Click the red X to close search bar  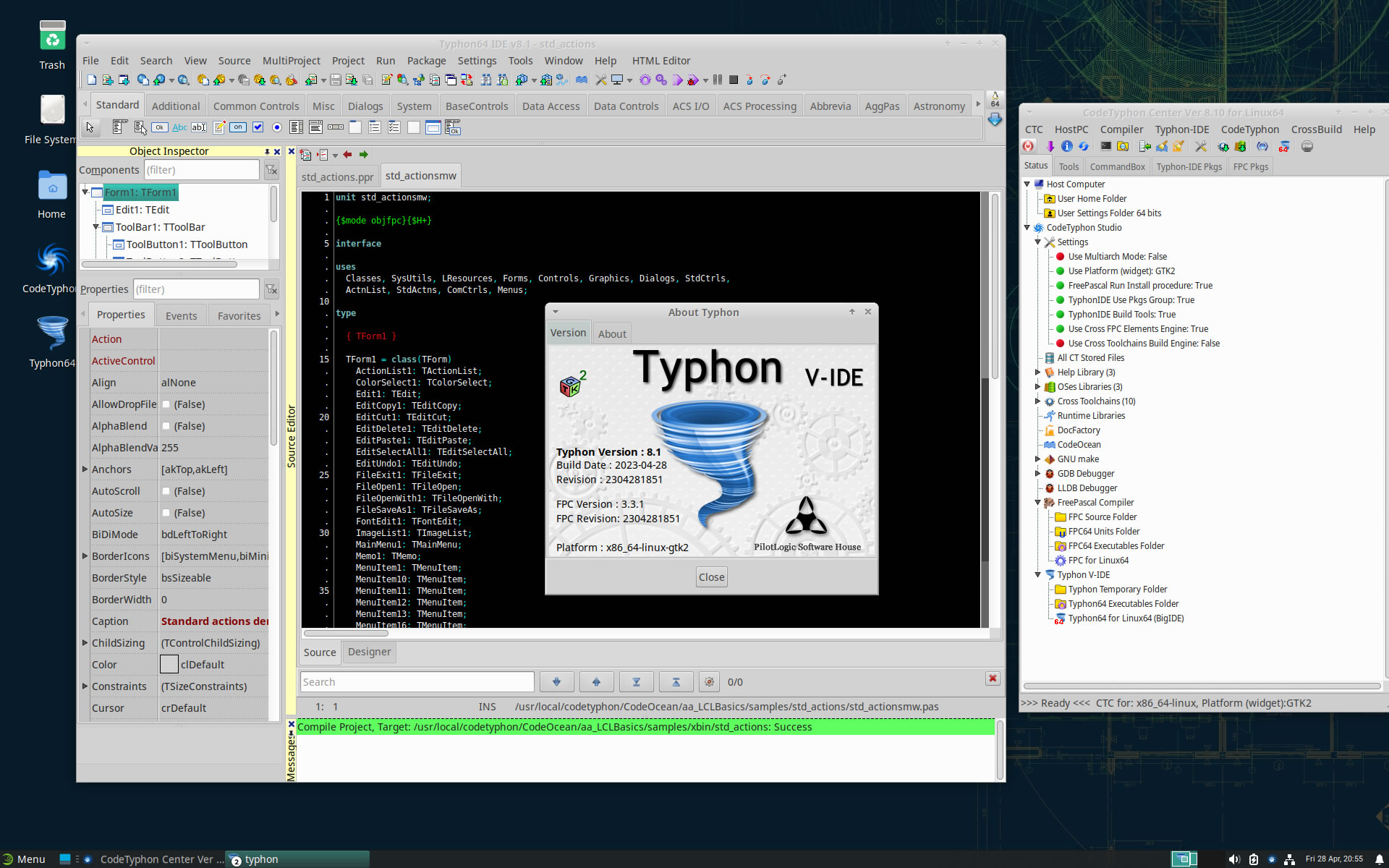pyautogui.click(x=993, y=678)
